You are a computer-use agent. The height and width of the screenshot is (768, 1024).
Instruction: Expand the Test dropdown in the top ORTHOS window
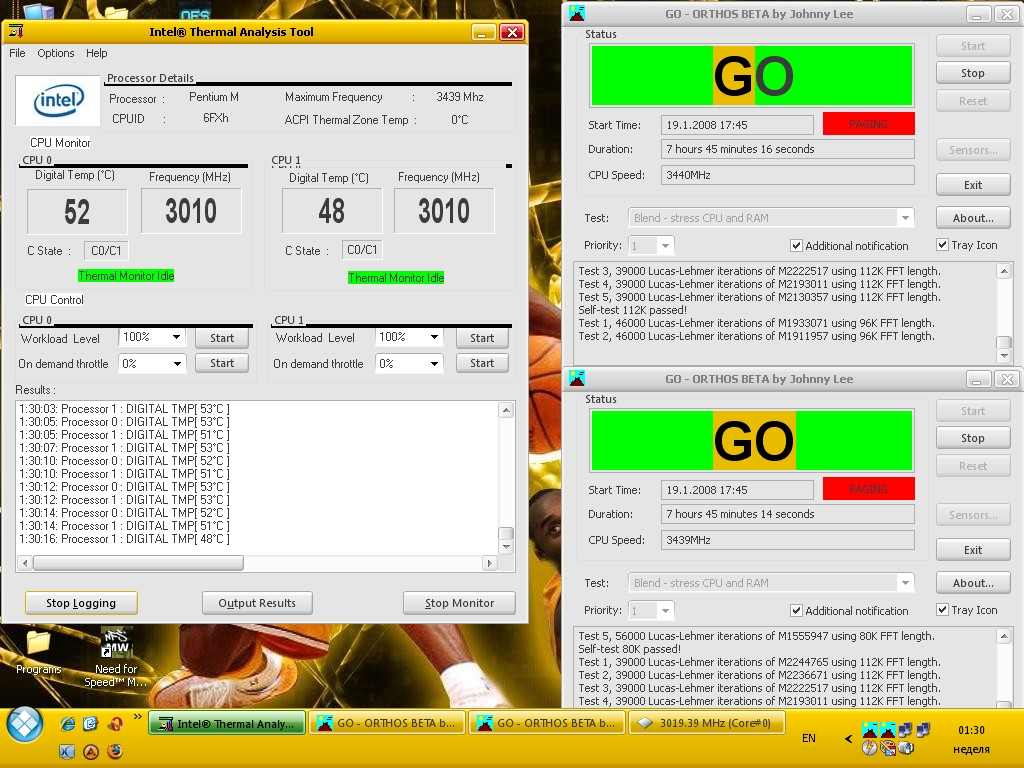(905, 217)
